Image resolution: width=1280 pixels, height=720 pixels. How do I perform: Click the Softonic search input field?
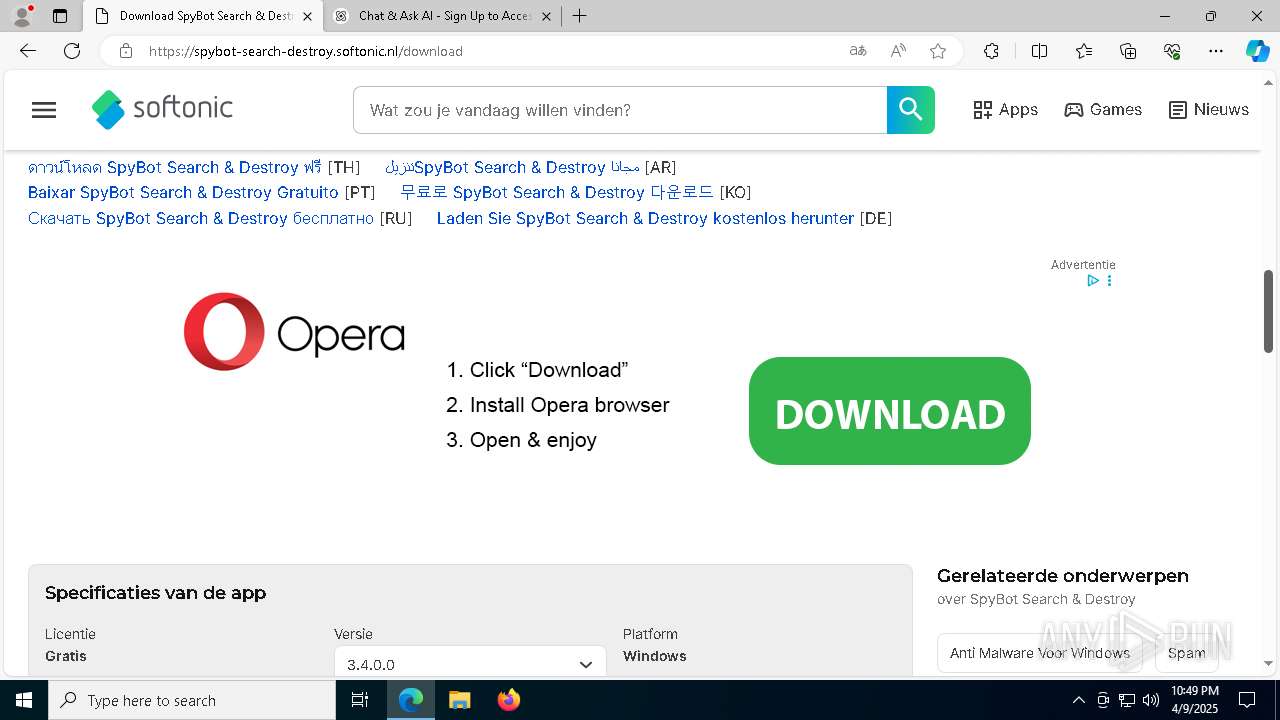click(x=620, y=110)
